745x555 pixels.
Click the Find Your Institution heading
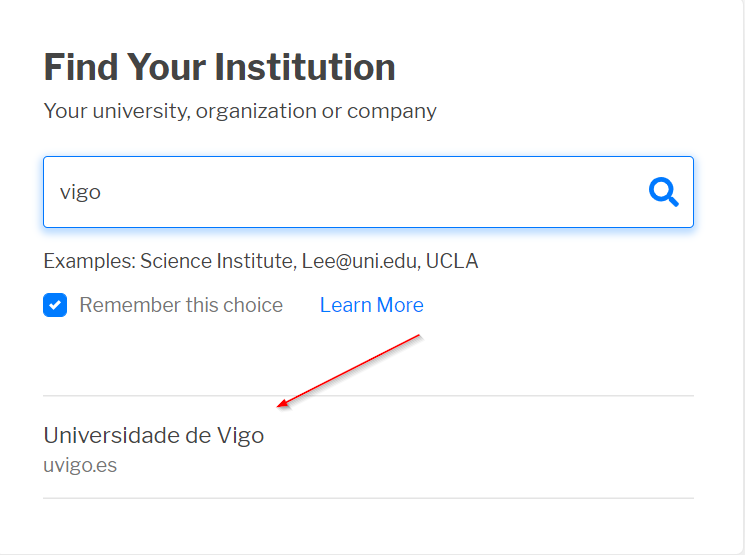pos(219,67)
